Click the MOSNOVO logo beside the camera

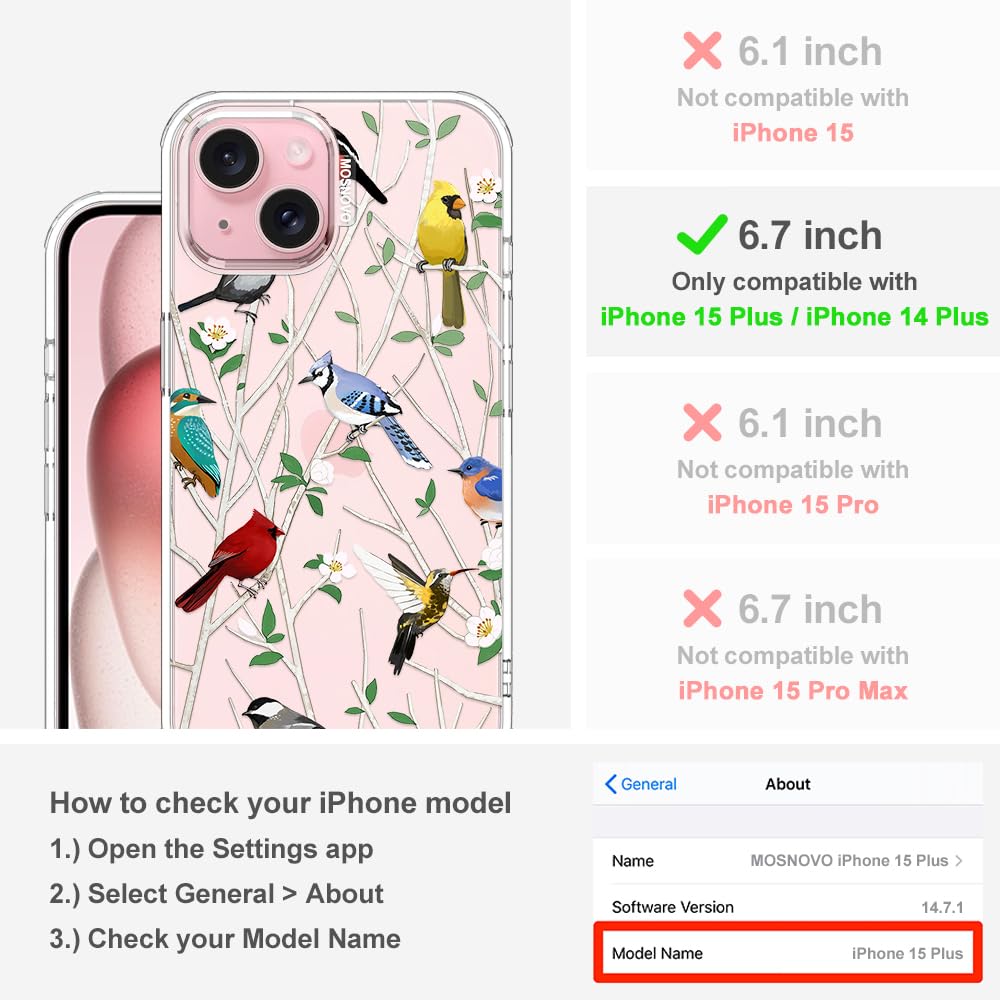point(345,189)
